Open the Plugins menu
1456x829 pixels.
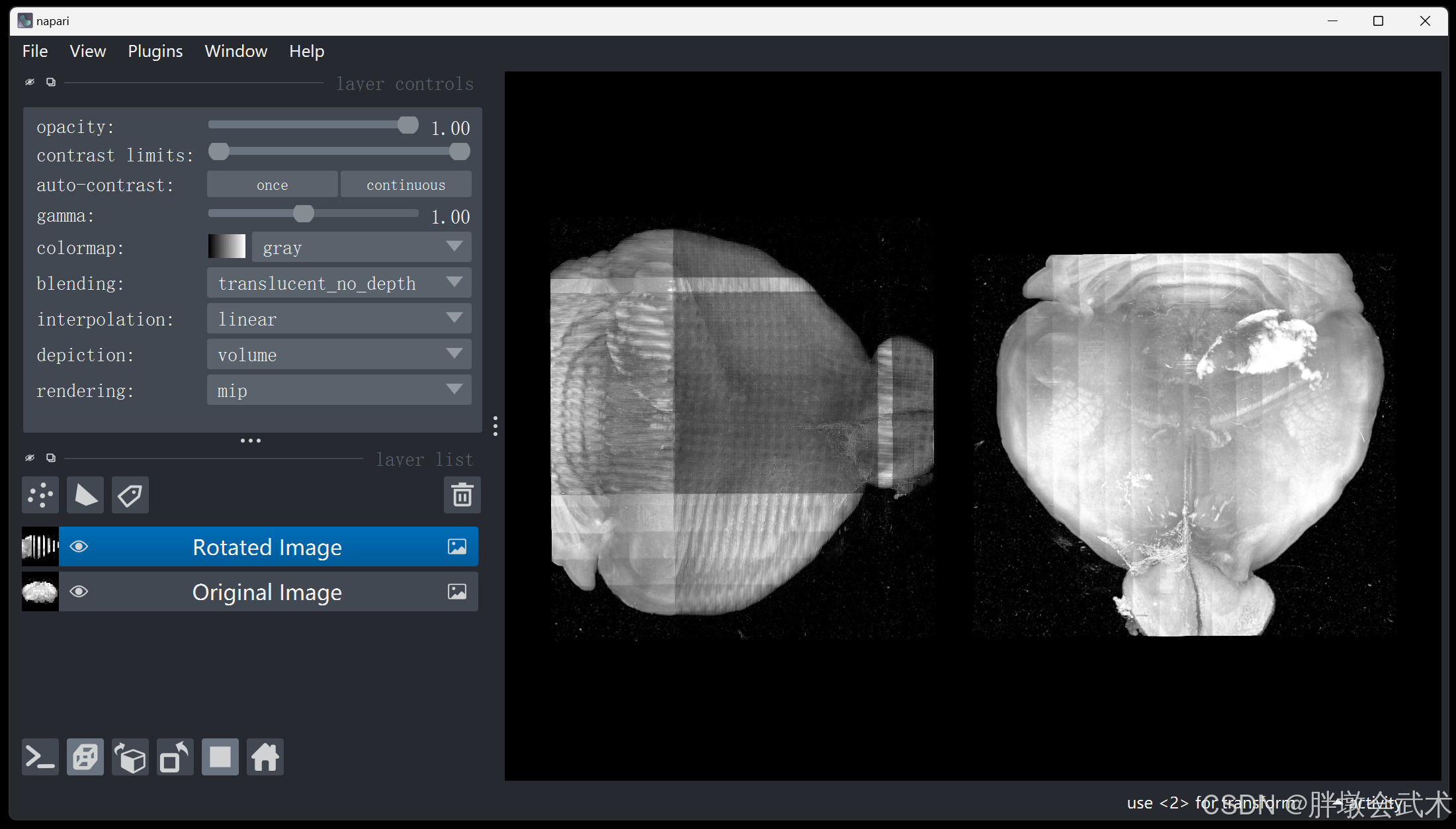[x=155, y=51]
